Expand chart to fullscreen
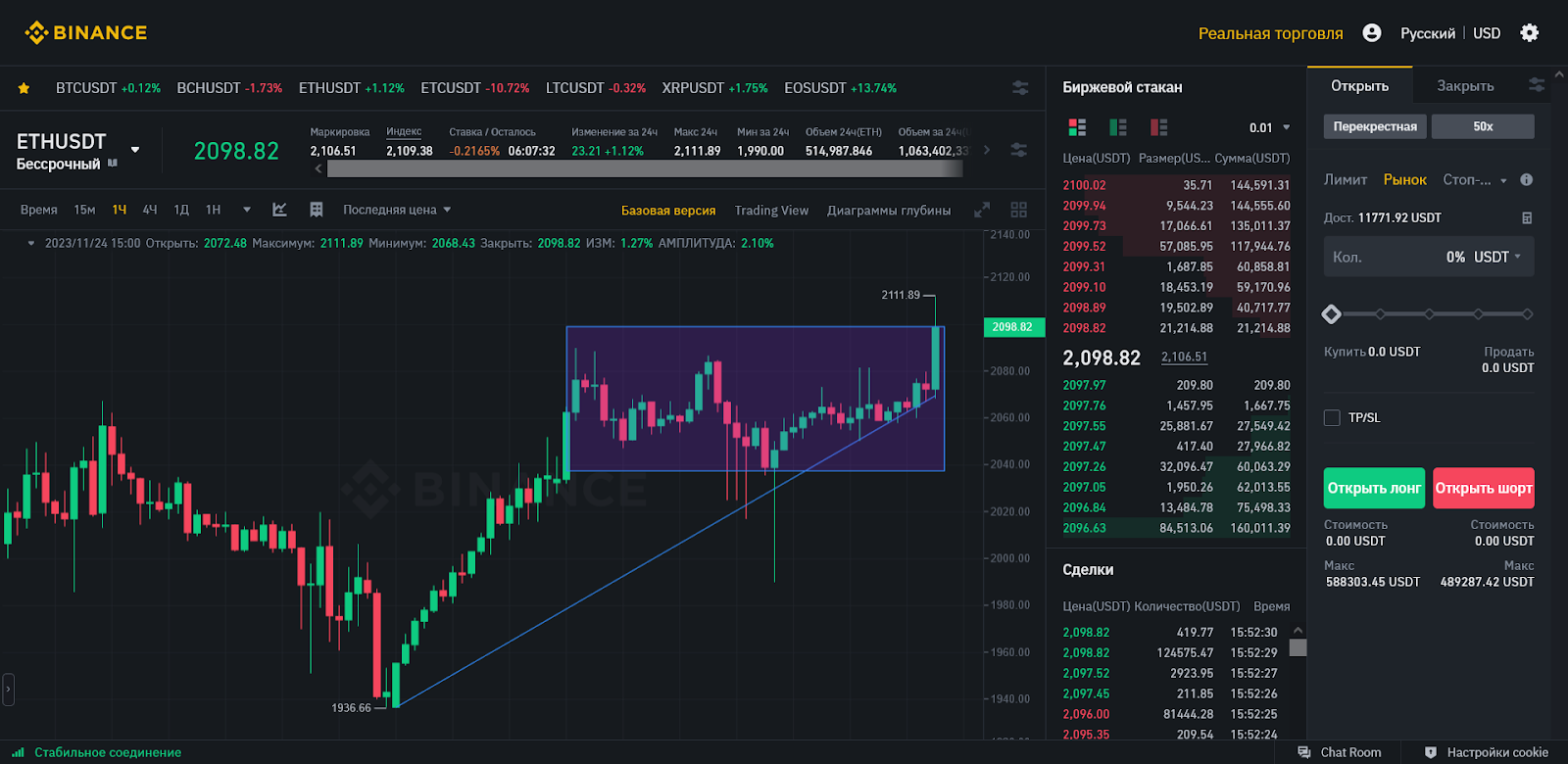The image size is (1568, 764). tap(982, 211)
